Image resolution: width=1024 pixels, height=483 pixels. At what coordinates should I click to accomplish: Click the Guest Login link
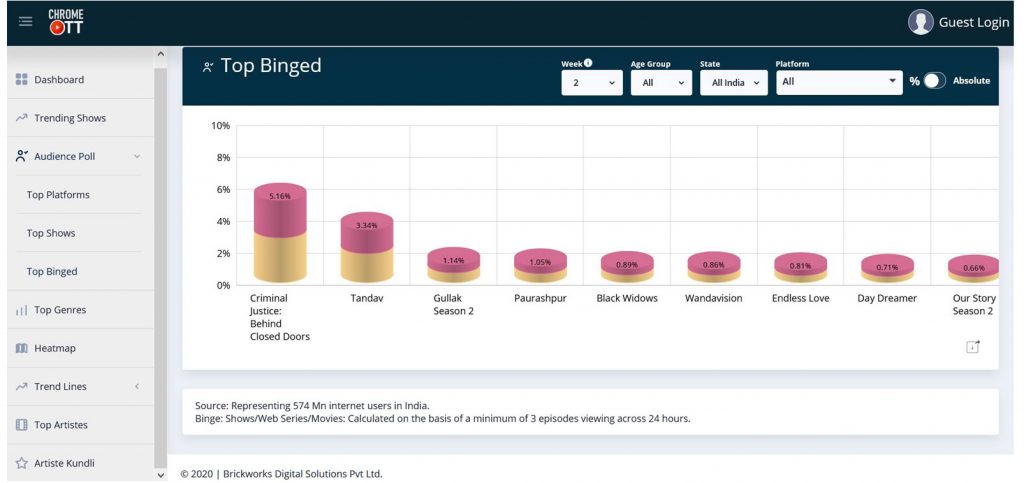tap(973, 22)
